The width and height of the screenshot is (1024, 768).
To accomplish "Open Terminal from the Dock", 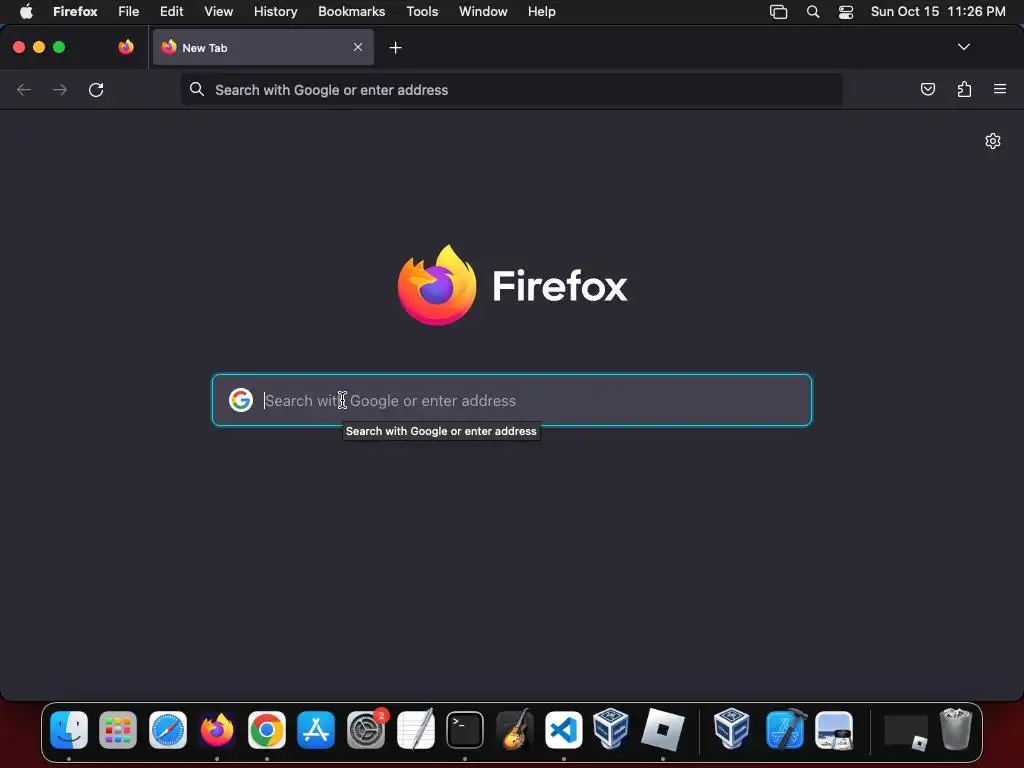I will click(x=465, y=729).
